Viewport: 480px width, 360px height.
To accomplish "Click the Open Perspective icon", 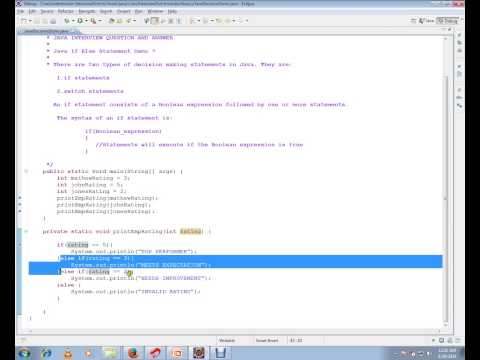I will pos(413,21).
